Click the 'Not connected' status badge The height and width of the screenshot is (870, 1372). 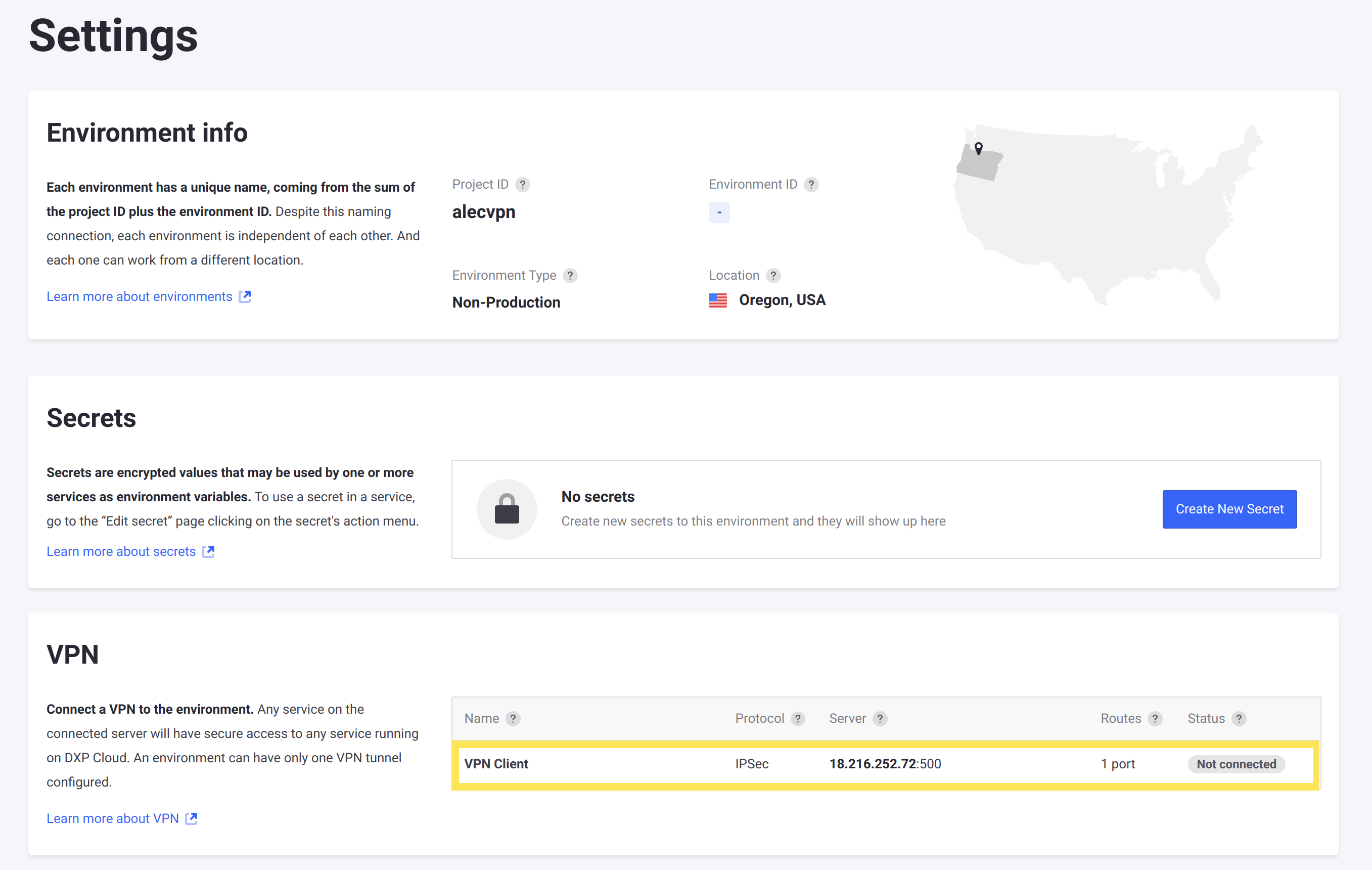[x=1237, y=763]
